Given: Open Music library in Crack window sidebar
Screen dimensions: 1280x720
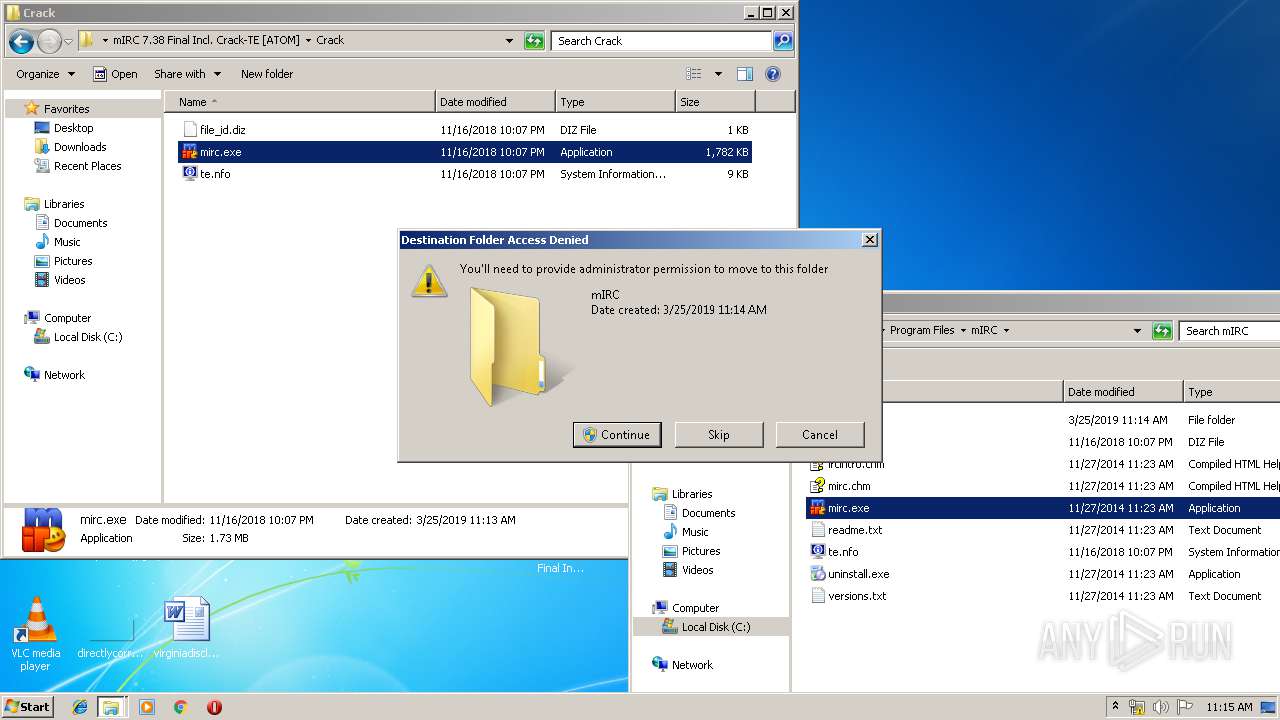Looking at the screenshot, I should 67,242.
